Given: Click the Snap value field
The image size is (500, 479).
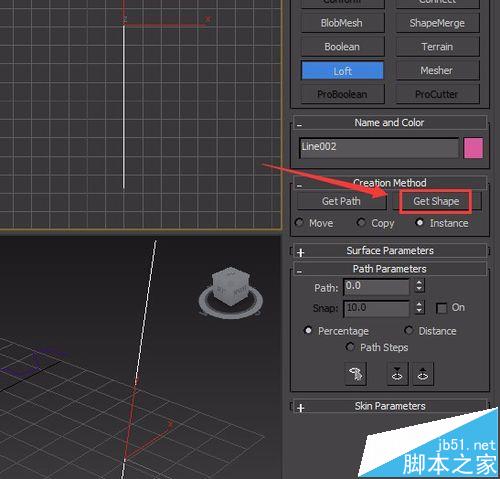Looking at the screenshot, I should [x=376, y=308].
